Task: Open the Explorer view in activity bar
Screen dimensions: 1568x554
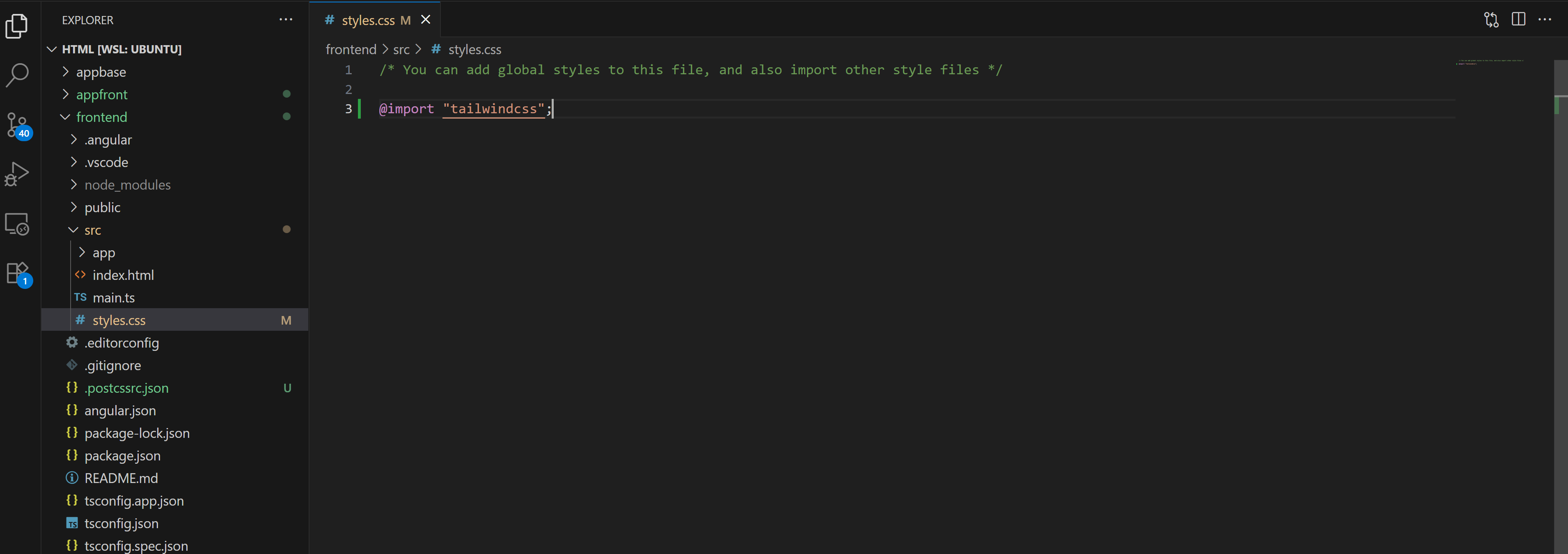Action: pyautogui.click(x=17, y=26)
